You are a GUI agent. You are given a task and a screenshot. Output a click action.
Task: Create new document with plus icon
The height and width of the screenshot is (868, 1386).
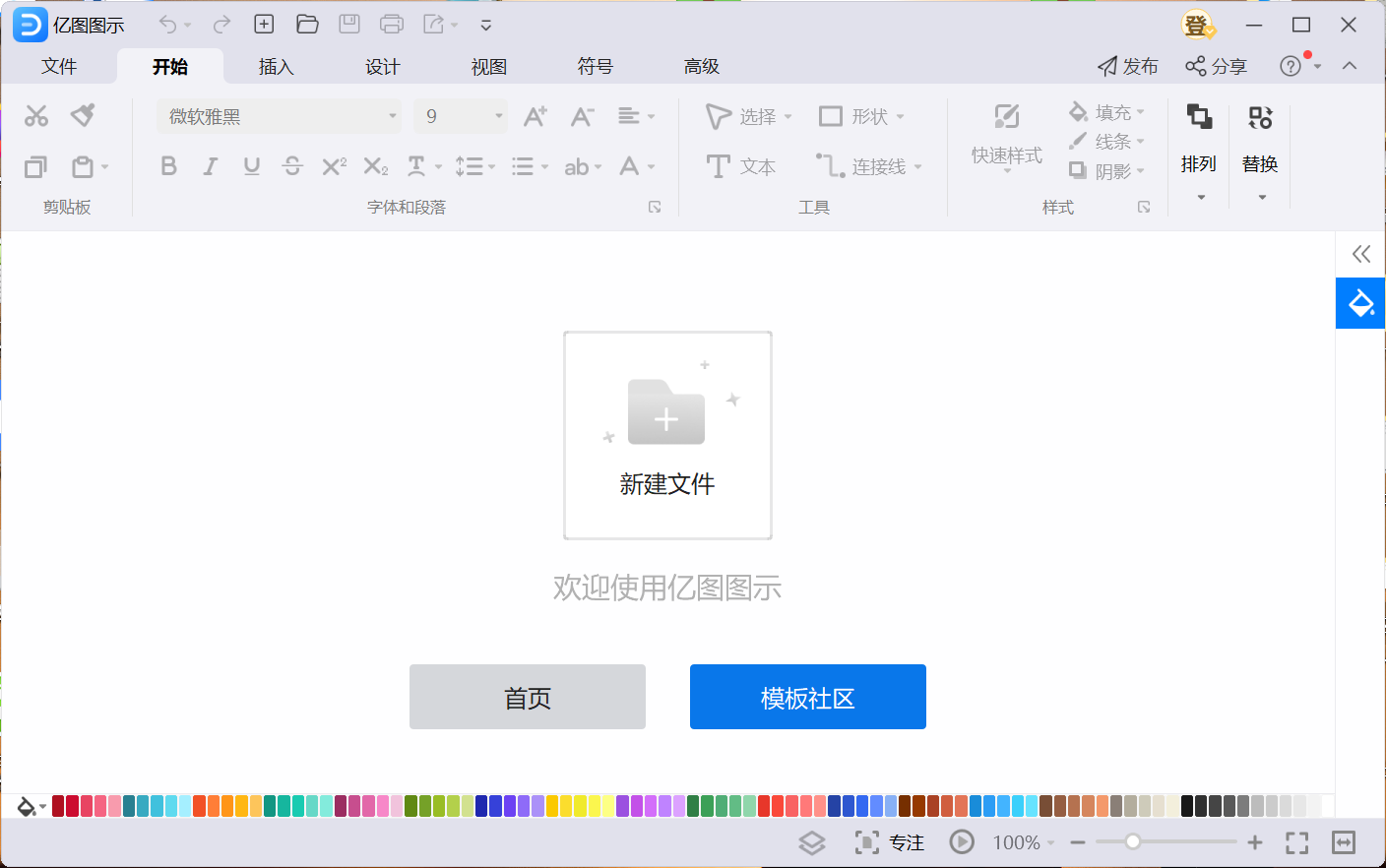264,25
